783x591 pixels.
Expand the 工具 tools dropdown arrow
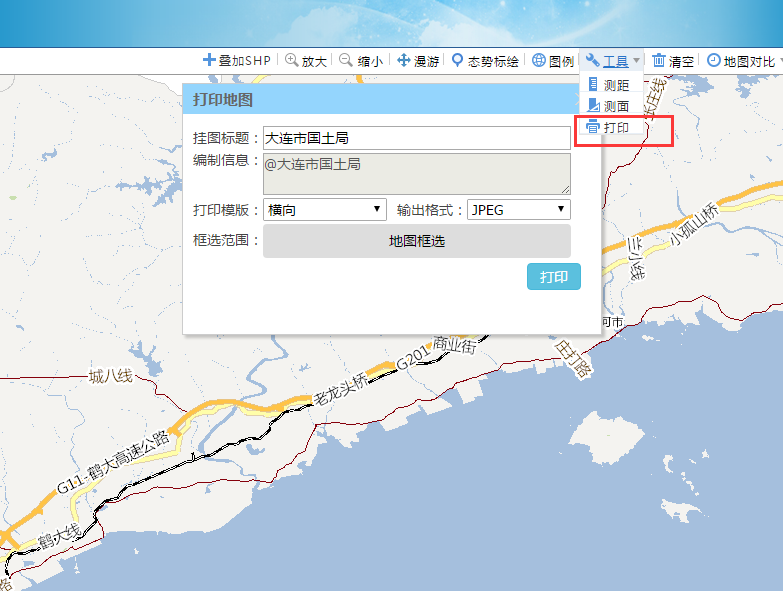(636, 61)
